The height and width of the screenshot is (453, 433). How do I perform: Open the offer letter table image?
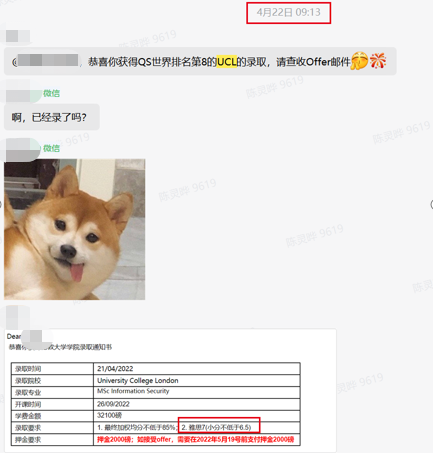click(x=171, y=389)
